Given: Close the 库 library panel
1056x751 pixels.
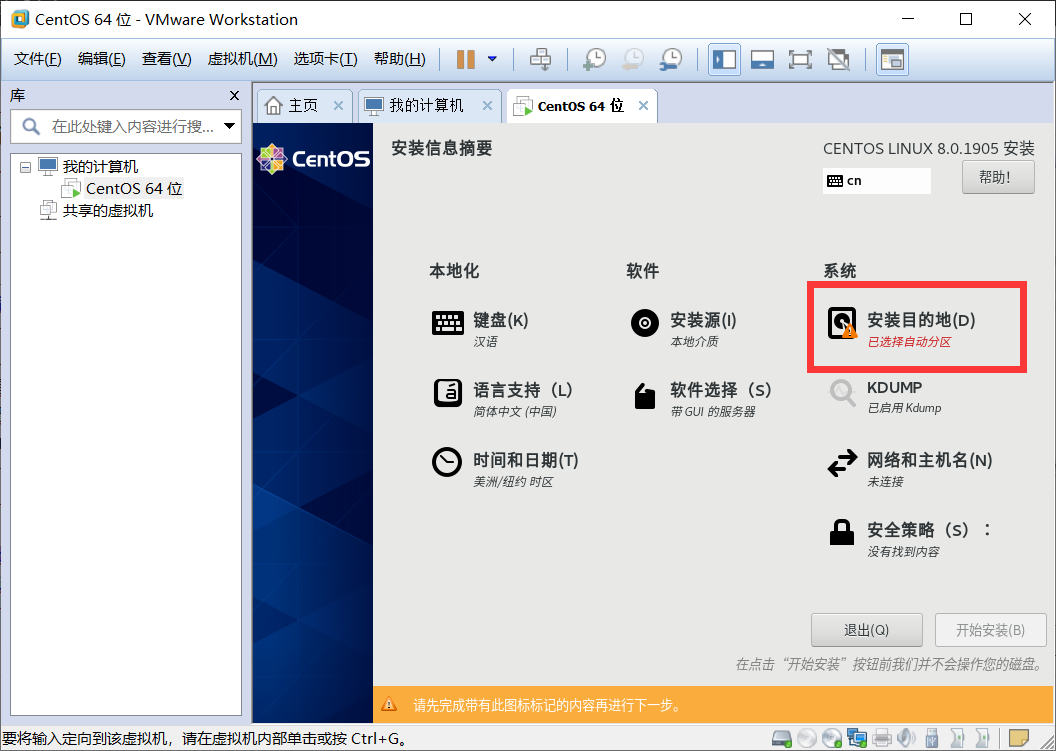Looking at the screenshot, I should (x=234, y=96).
